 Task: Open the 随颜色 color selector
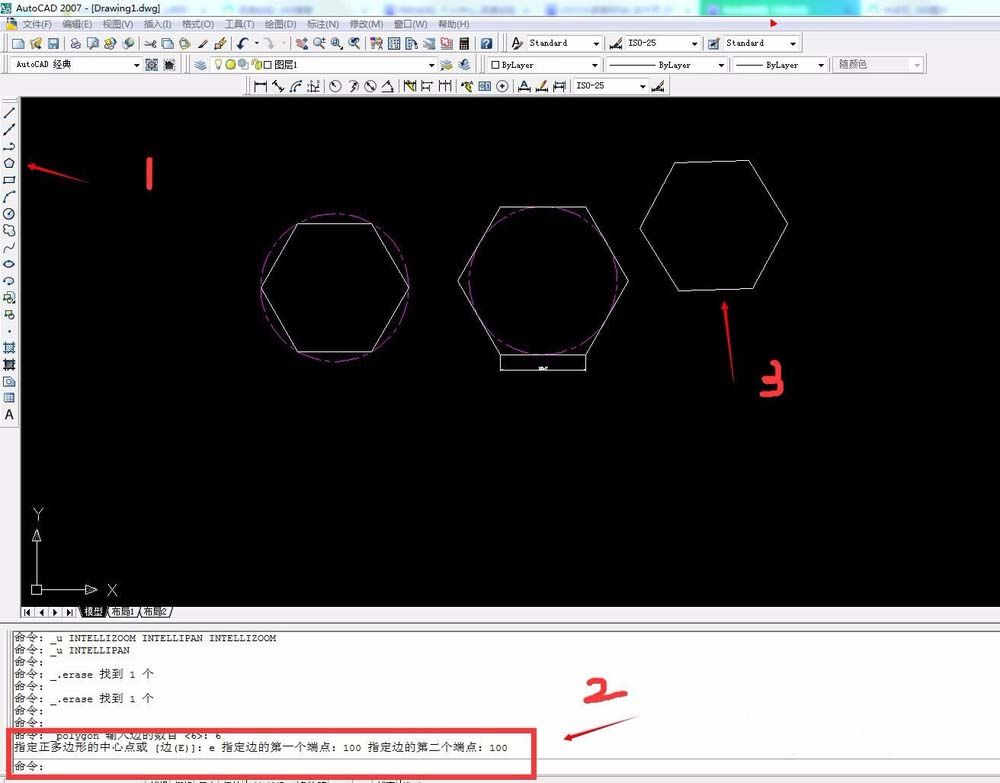click(x=916, y=64)
